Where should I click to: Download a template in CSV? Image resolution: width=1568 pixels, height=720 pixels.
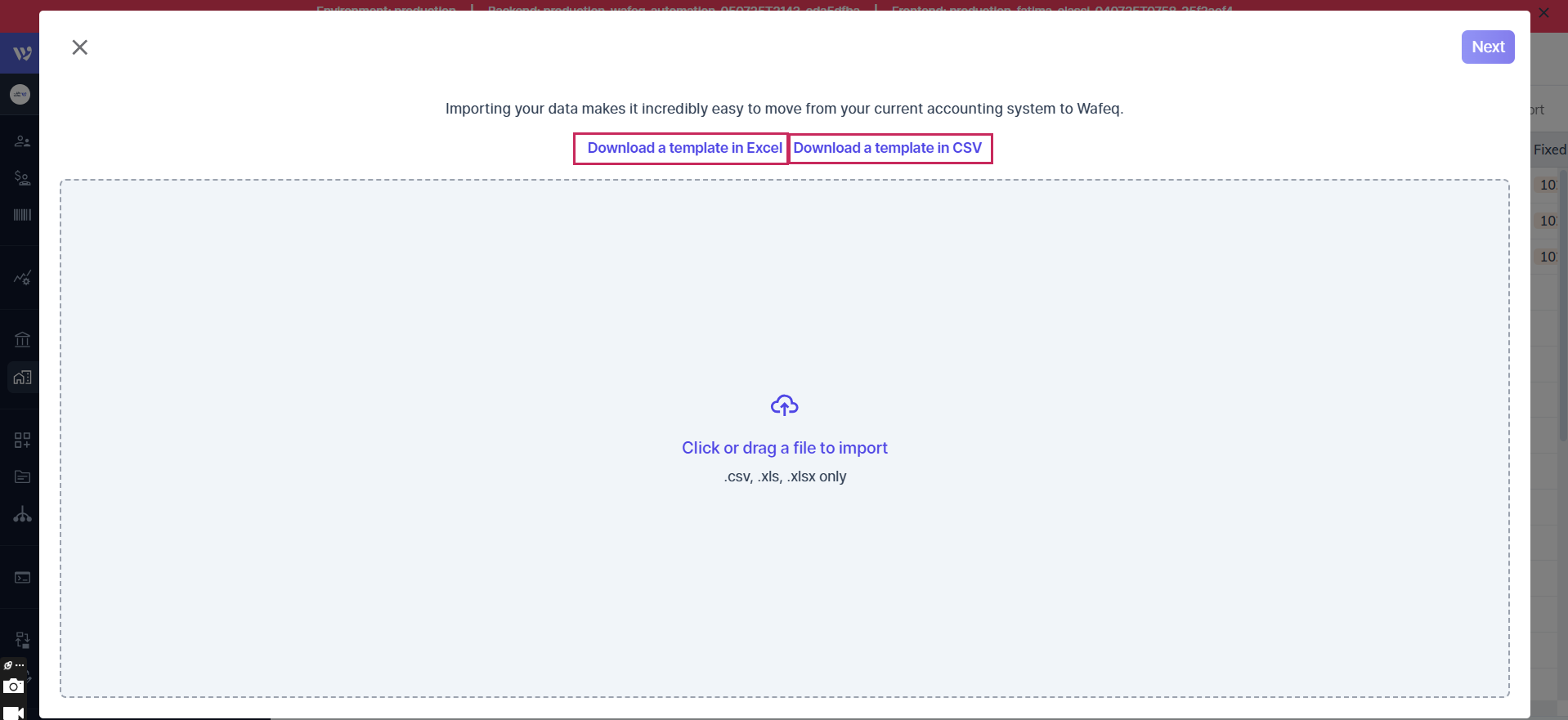click(x=887, y=148)
